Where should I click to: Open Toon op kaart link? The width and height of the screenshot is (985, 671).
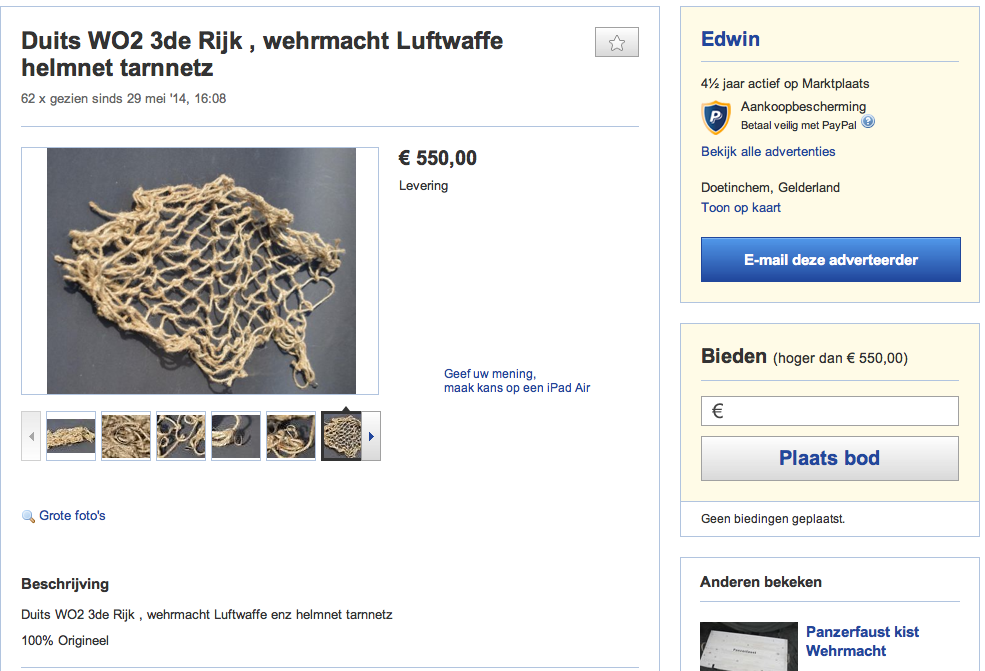(x=741, y=207)
